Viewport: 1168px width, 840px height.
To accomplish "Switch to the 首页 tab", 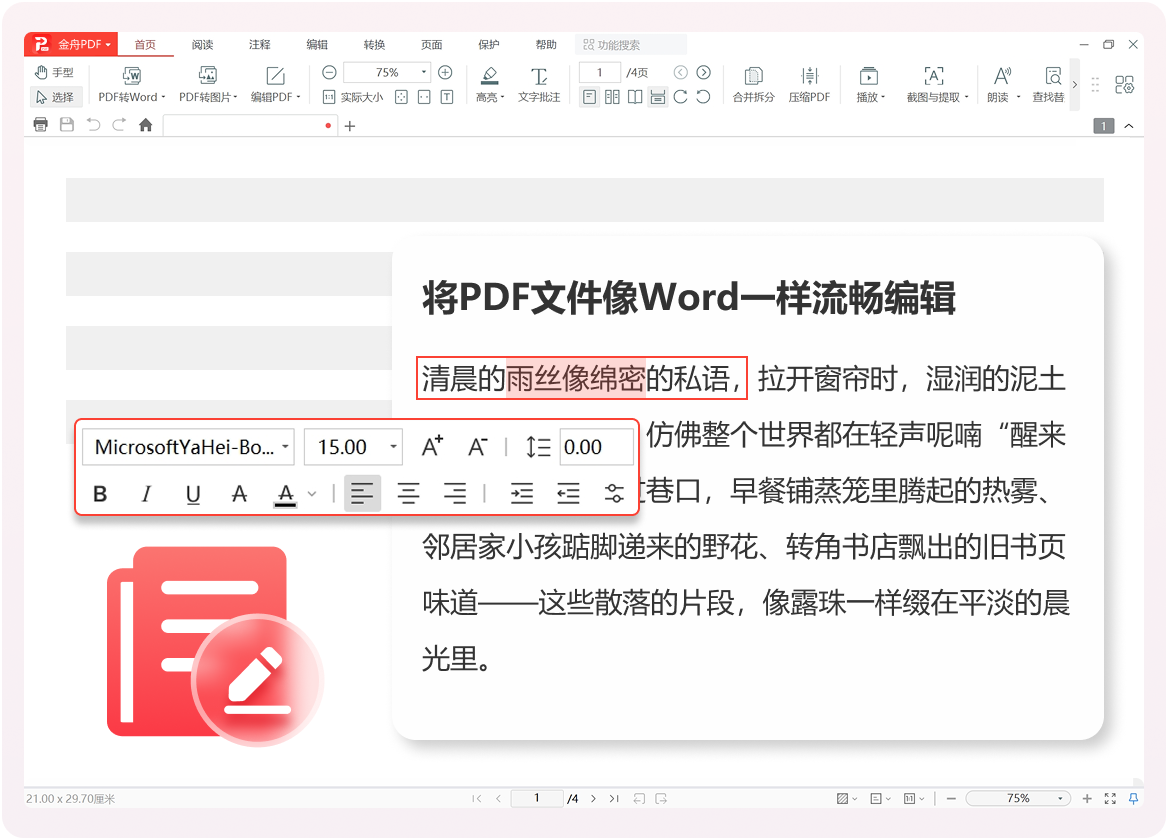I will click(145, 45).
